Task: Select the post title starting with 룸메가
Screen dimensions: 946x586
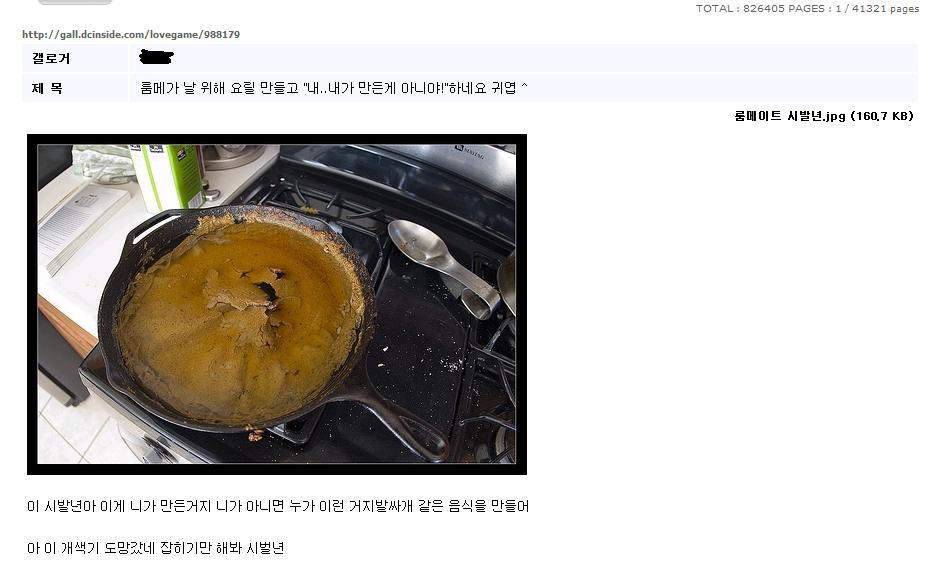Action: coord(334,88)
